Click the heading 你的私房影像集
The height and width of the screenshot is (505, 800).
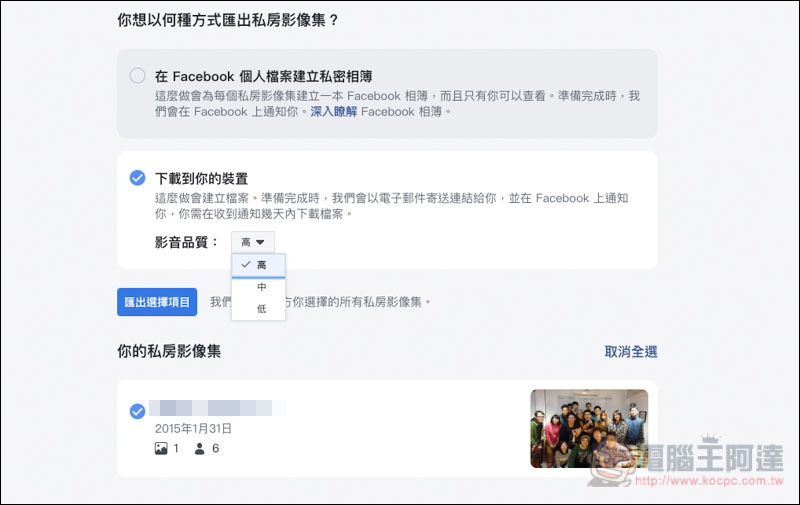point(169,351)
